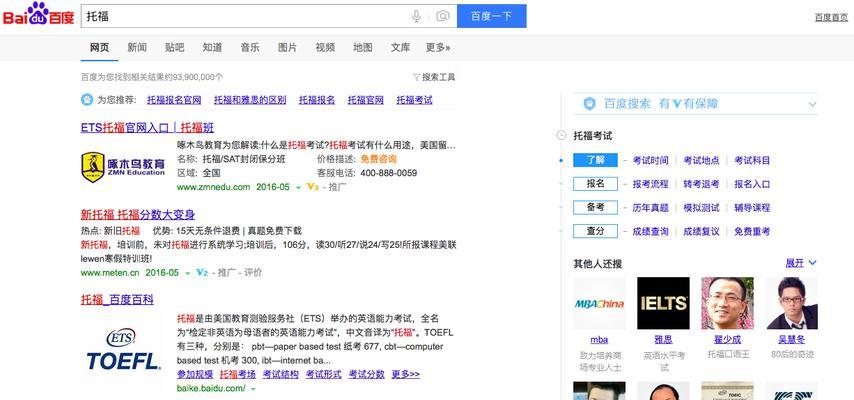The width and height of the screenshot is (854, 400).
Task: Open the 雅思 caption link
Action: click(663, 340)
